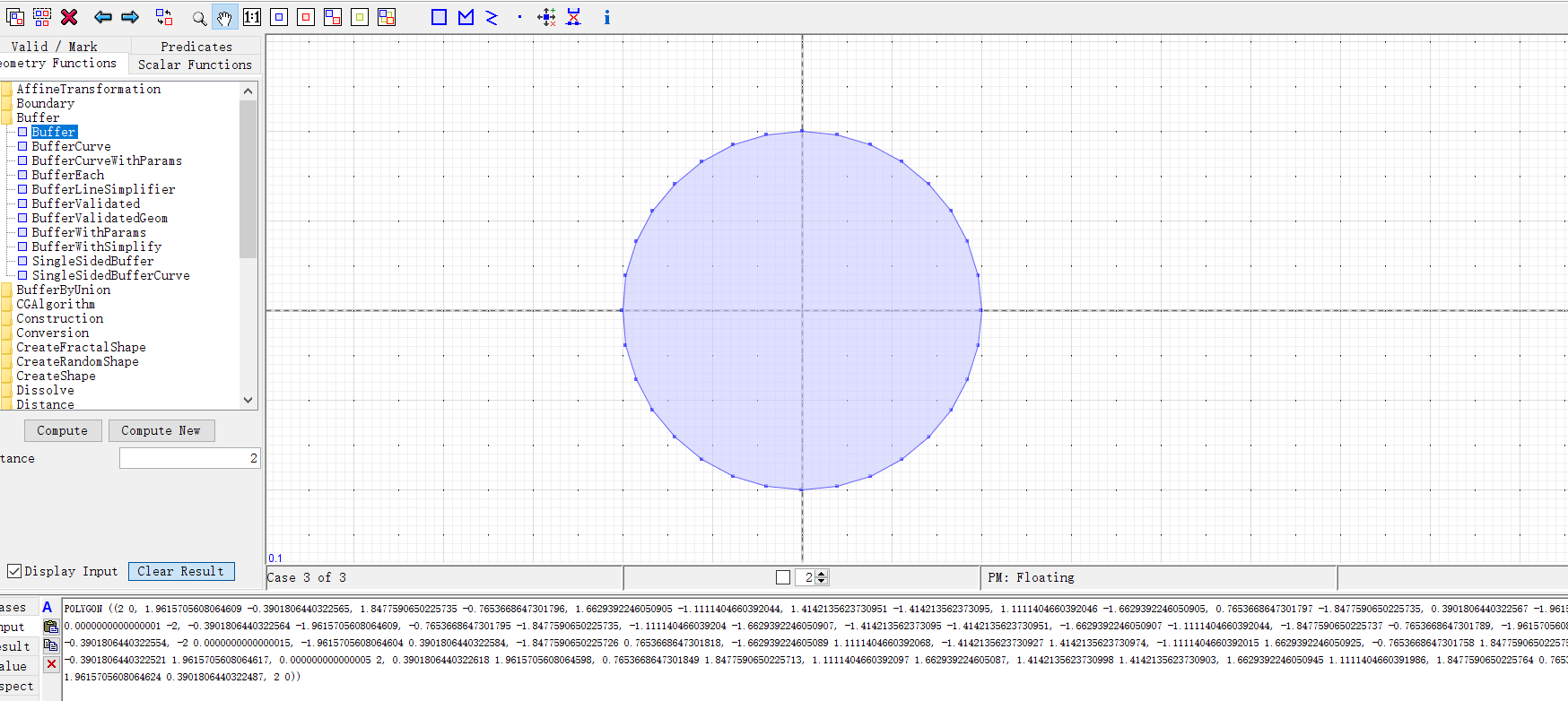Select the BufferLineSimplifier function
Screen dimensions: 1568x701
(x=104, y=189)
